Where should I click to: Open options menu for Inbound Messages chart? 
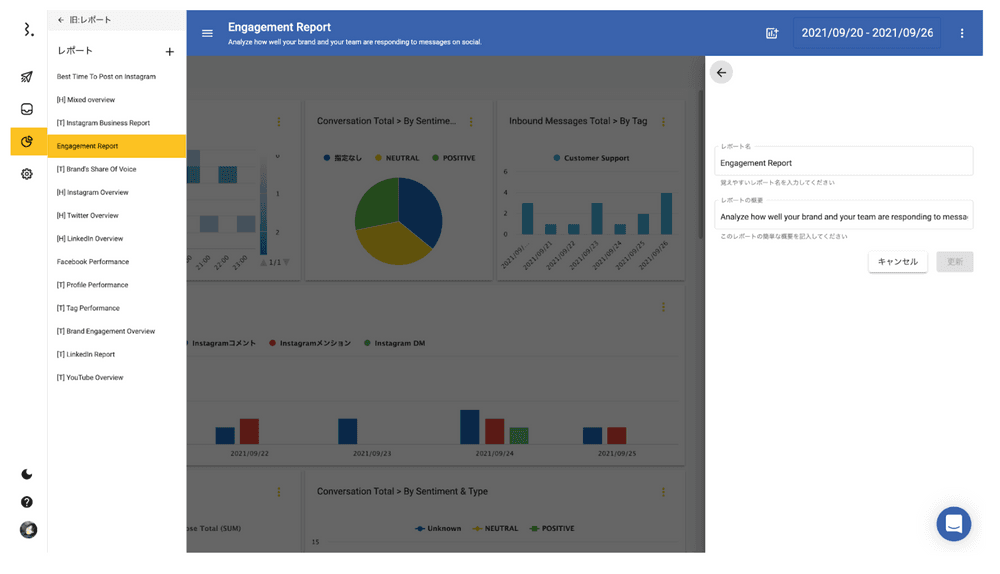tap(663, 122)
